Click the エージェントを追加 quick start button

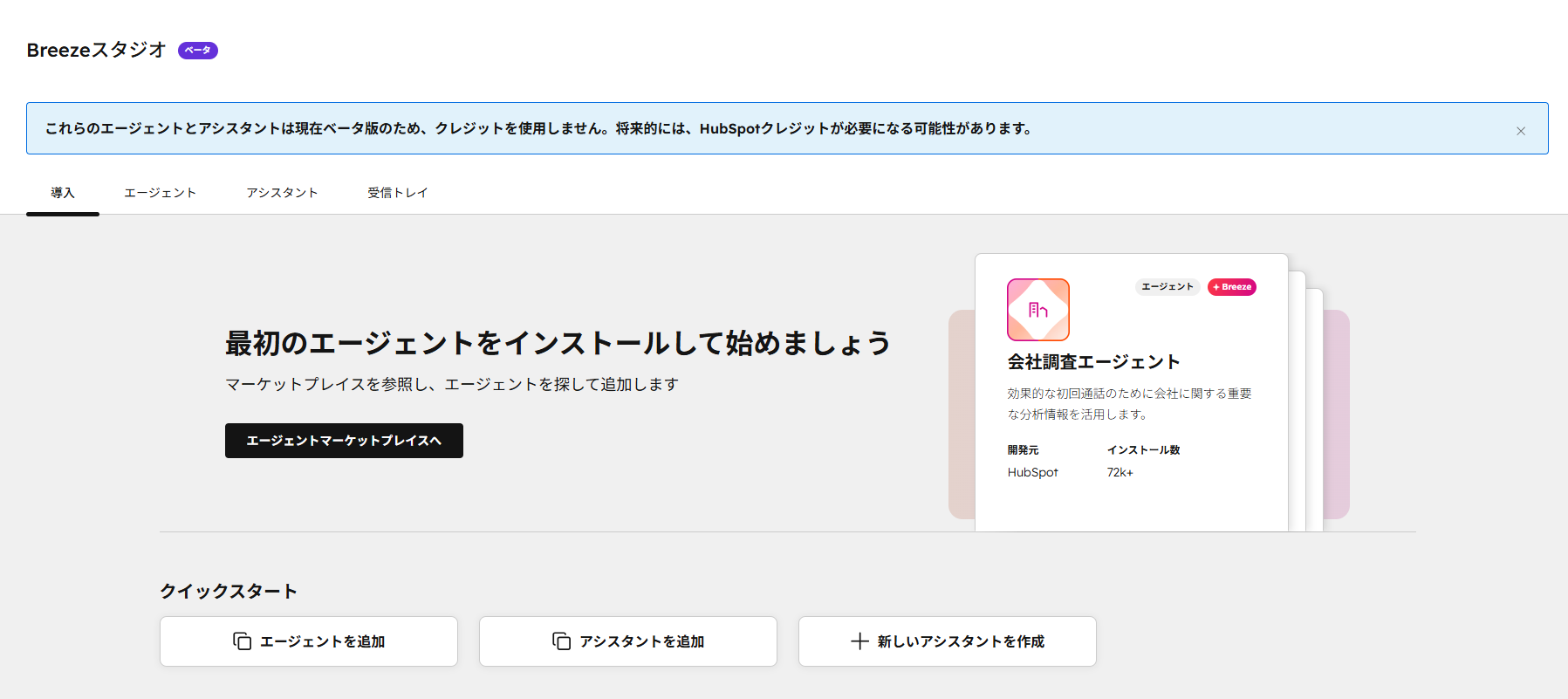[x=309, y=641]
